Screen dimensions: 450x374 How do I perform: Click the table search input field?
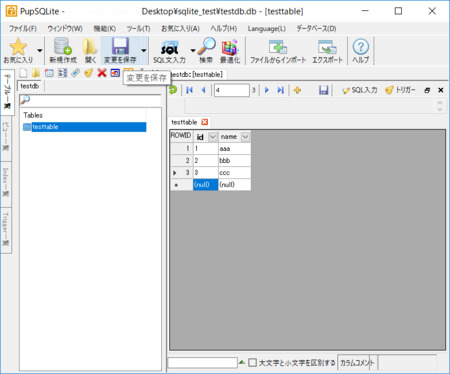coord(90,100)
